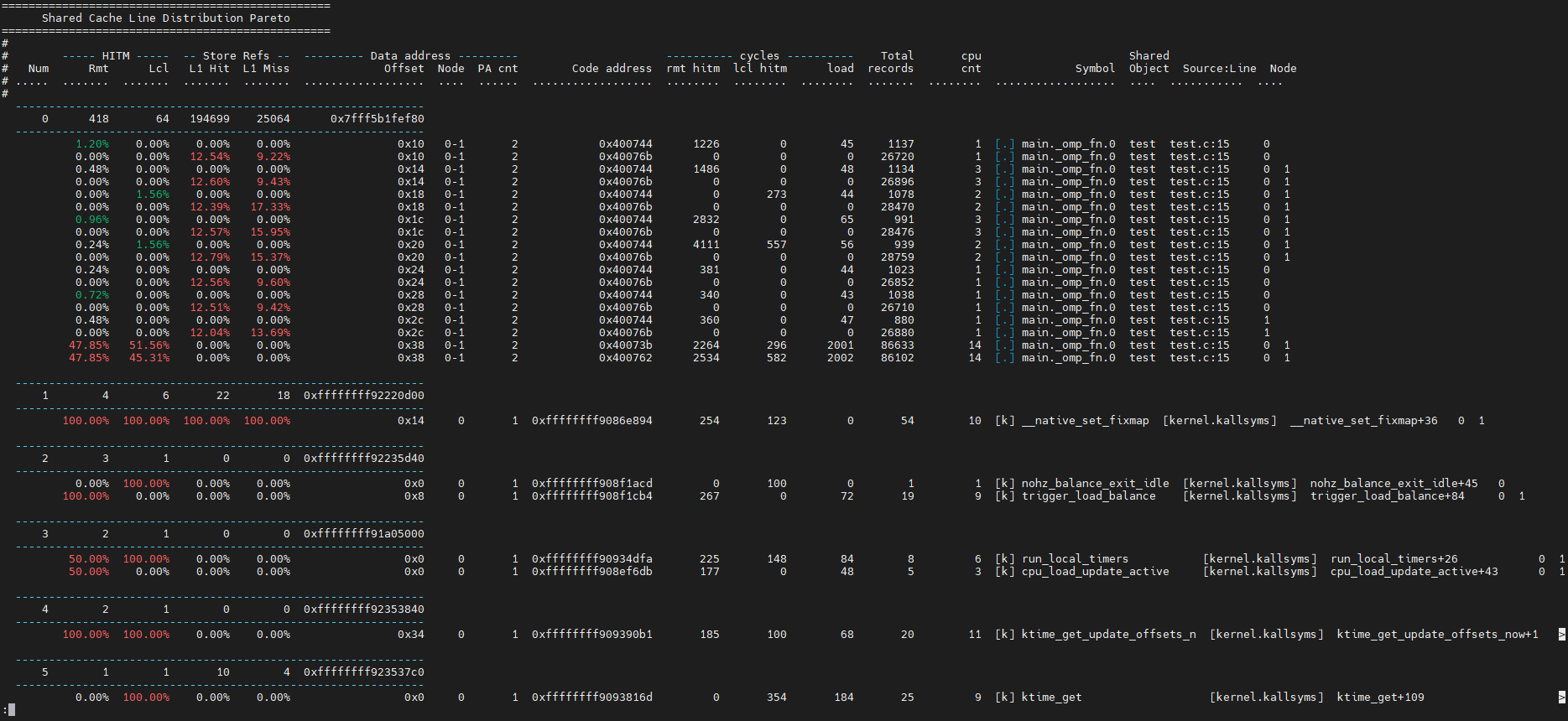Select cacheline address 0xffffffff92235d40
The width and height of the screenshot is (1568, 721).
pyautogui.click(x=364, y=459)
